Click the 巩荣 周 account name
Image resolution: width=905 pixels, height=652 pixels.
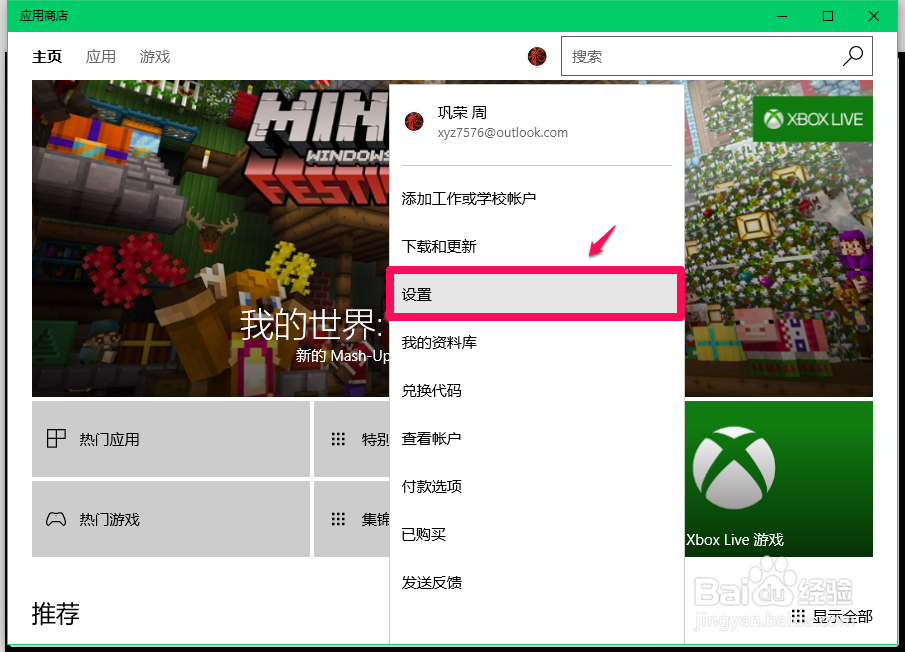pyautogui.click(x=462, y=113)
